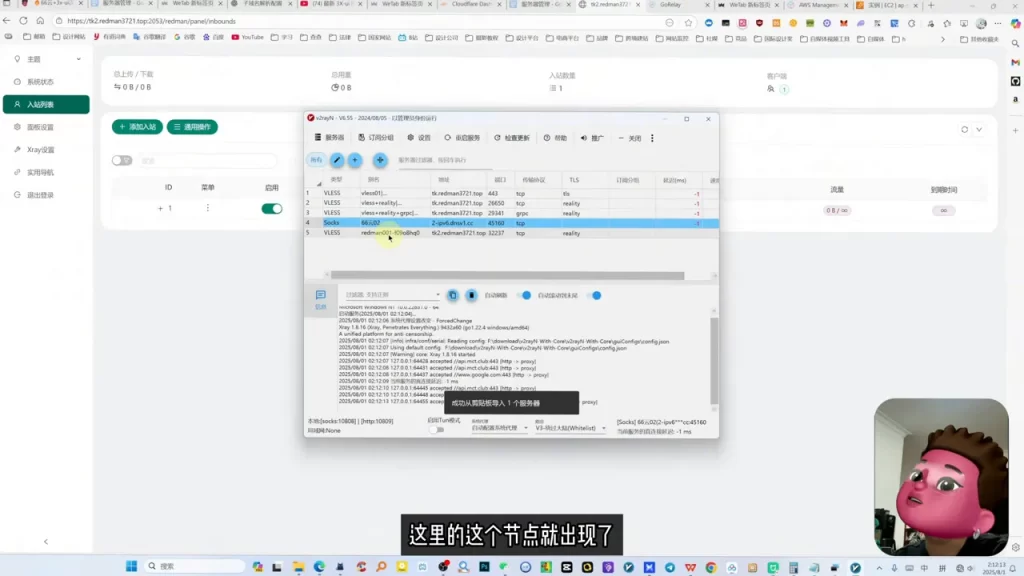Select the redman001 VLESS server row
Viewport: 1024px width, 576px height.
512,232
